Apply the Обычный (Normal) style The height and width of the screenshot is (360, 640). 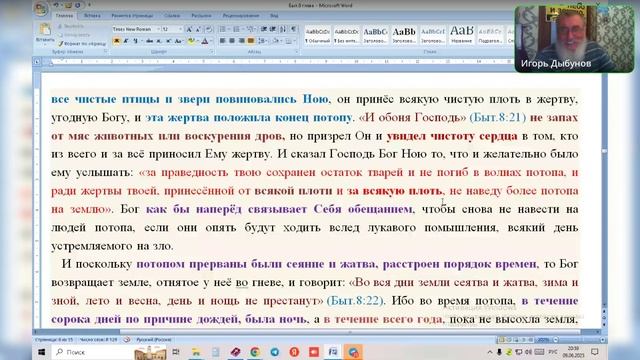(x=318, y=35)
